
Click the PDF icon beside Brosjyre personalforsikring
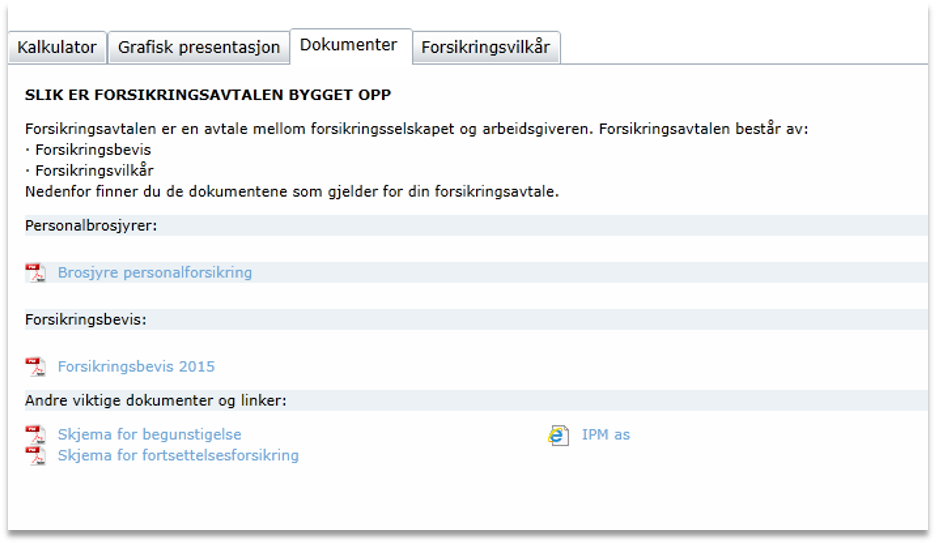point(36,273)
